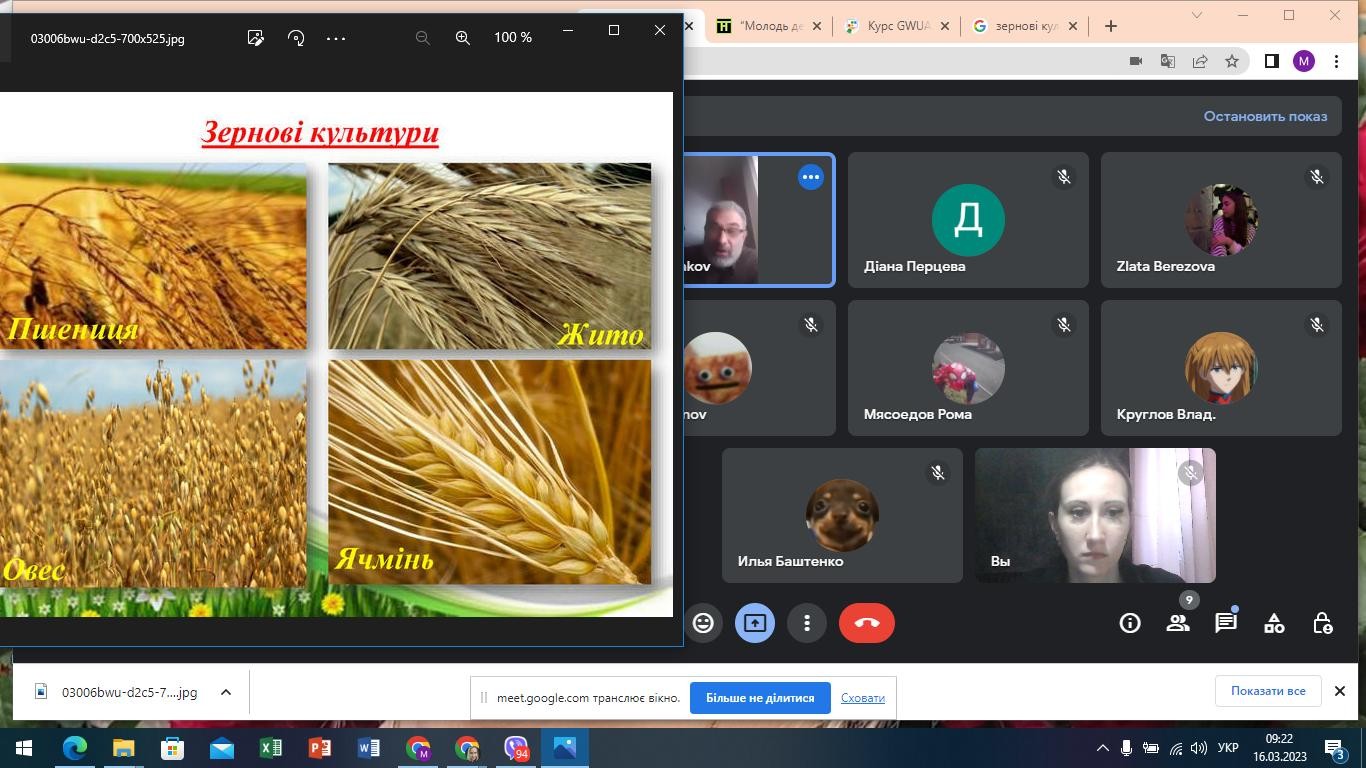
Task: Click the red leave call button
Action: click(866, 623)
